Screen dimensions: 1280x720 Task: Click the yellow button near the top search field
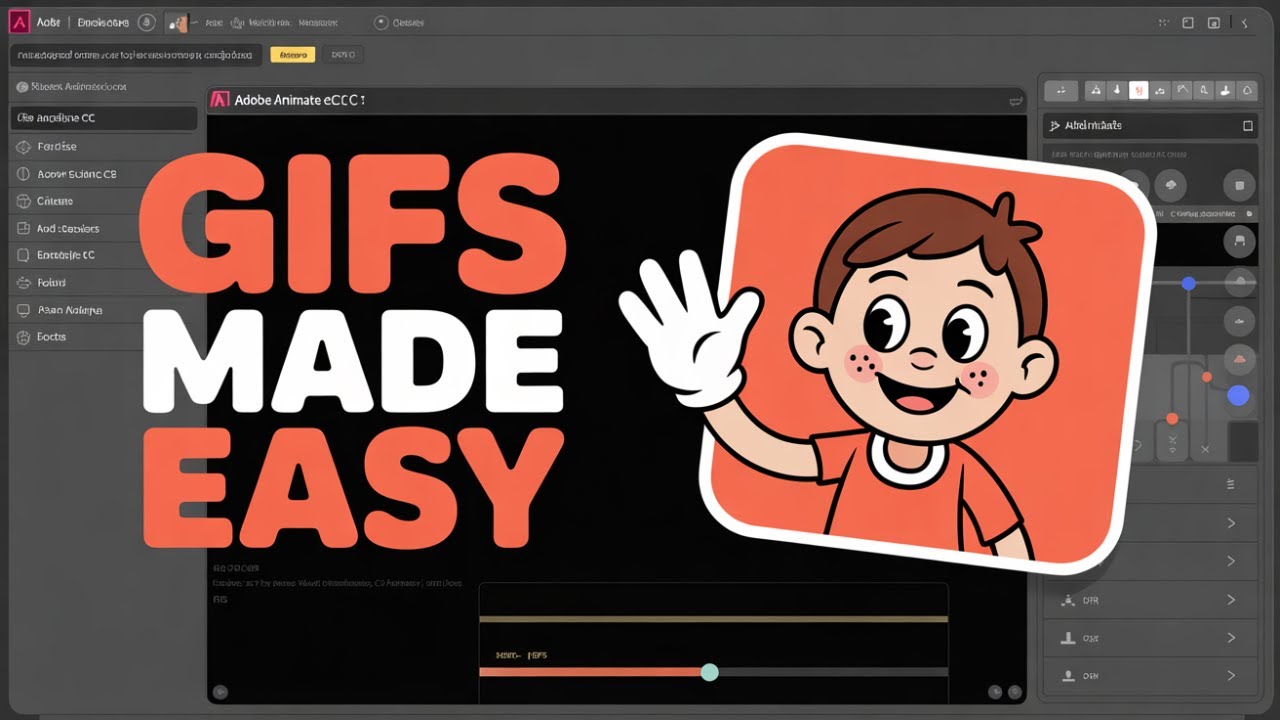click(293, 55)
